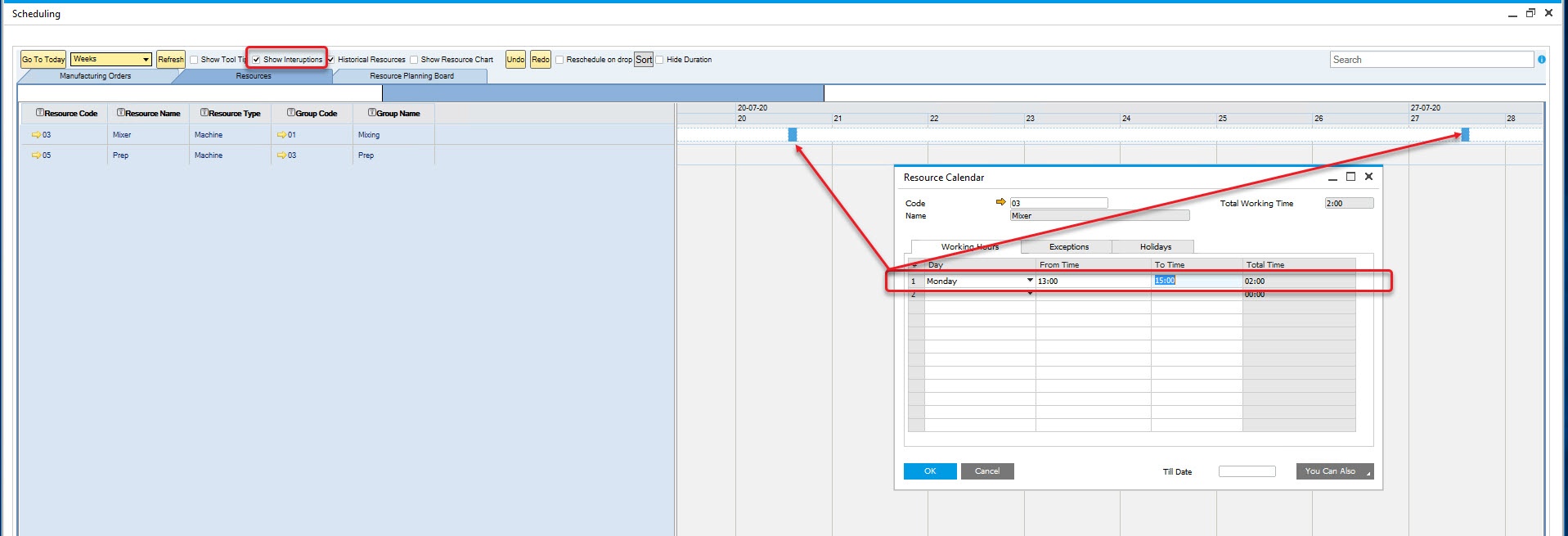Click the link arrow beside resource code 03
Viewport: 1568px width, 536px height.
pyautogui.click(x=36, y=135)
